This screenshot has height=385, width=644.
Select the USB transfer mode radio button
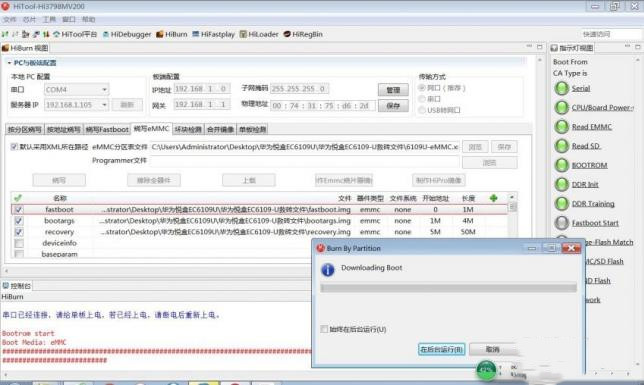click(x=422, y=110)
